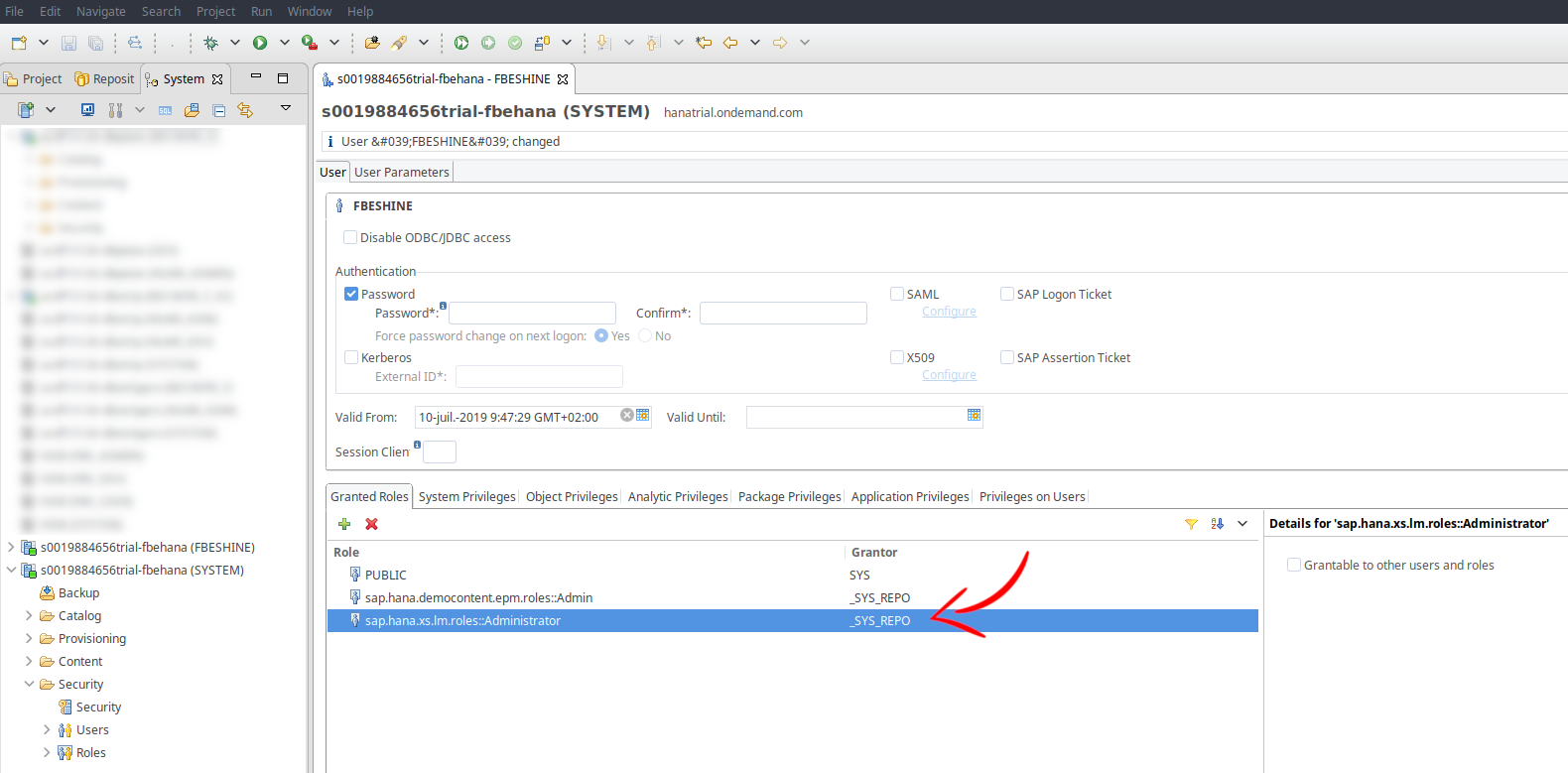Switch to the User Parameters tab
This screenshot has height=773, width=1568.
(402, 172)
